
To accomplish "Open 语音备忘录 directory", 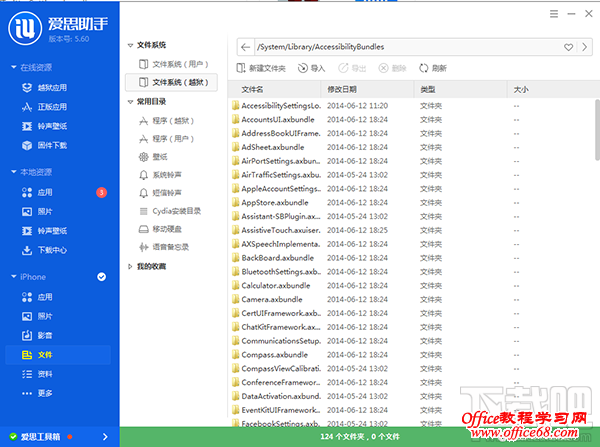I will [x=164, y=247].
